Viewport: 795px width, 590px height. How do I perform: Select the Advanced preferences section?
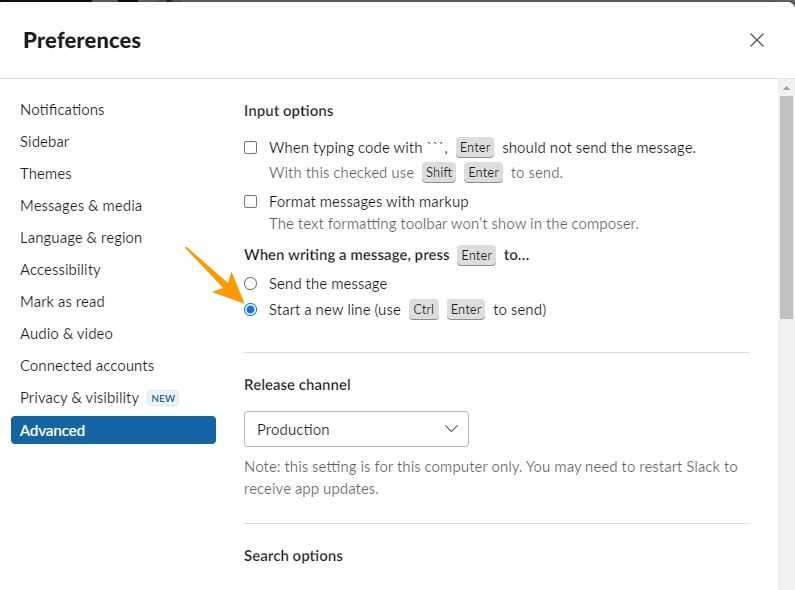click(114, 430)
